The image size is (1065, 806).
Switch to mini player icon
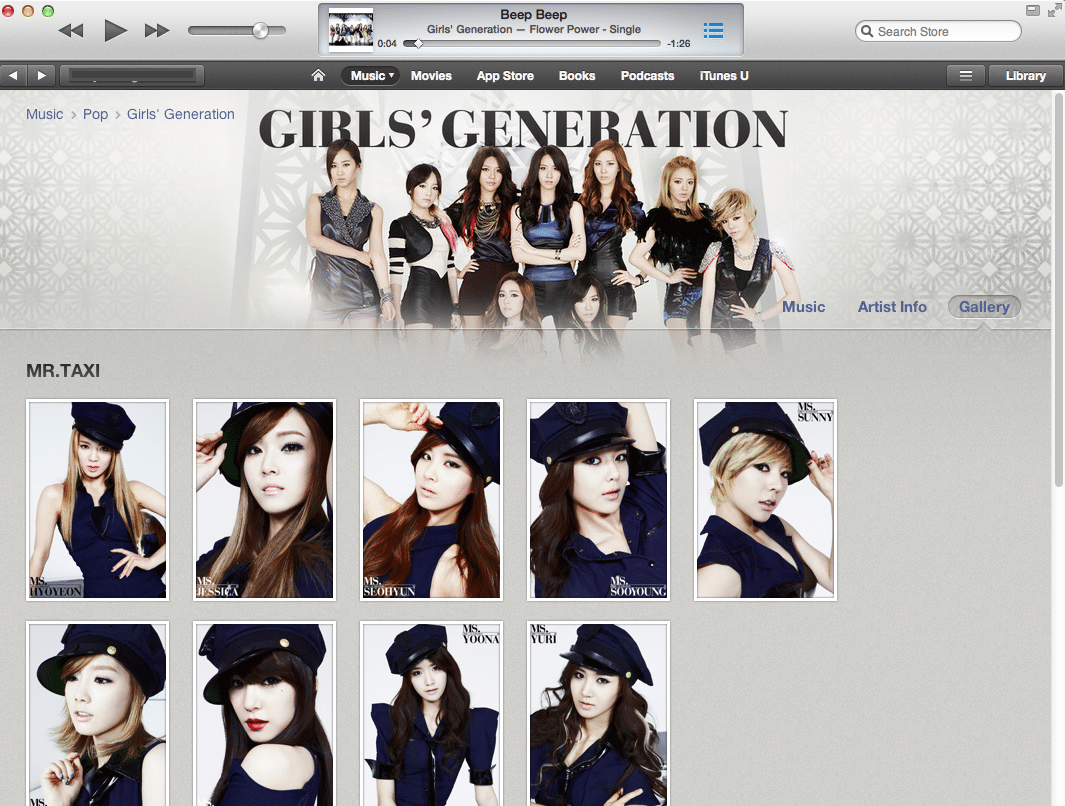click(1032, 10)
